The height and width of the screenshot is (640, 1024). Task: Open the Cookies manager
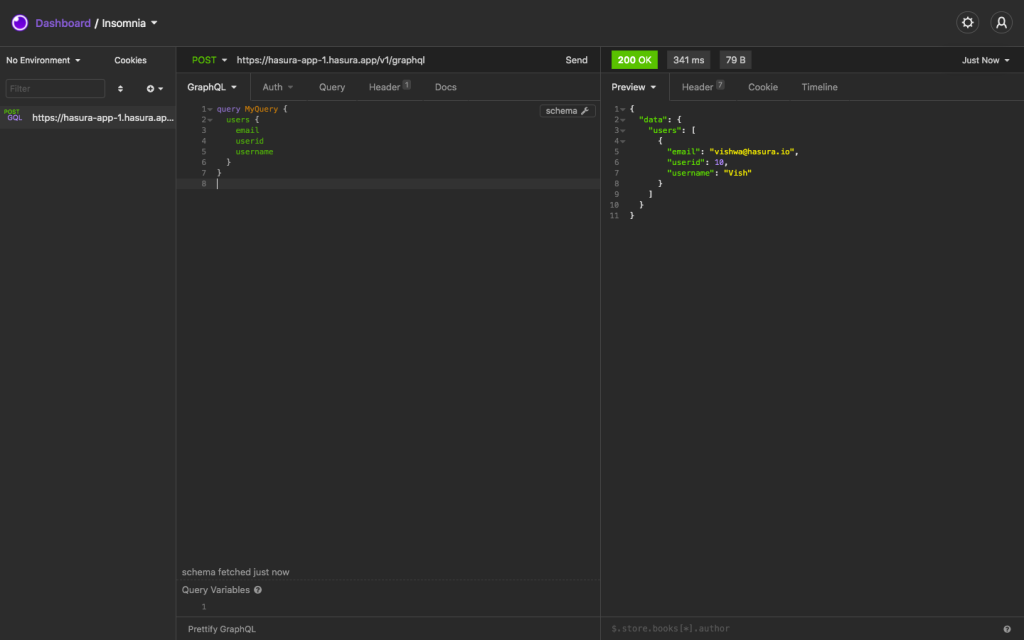pyautogui.click(x=131, y=60)
